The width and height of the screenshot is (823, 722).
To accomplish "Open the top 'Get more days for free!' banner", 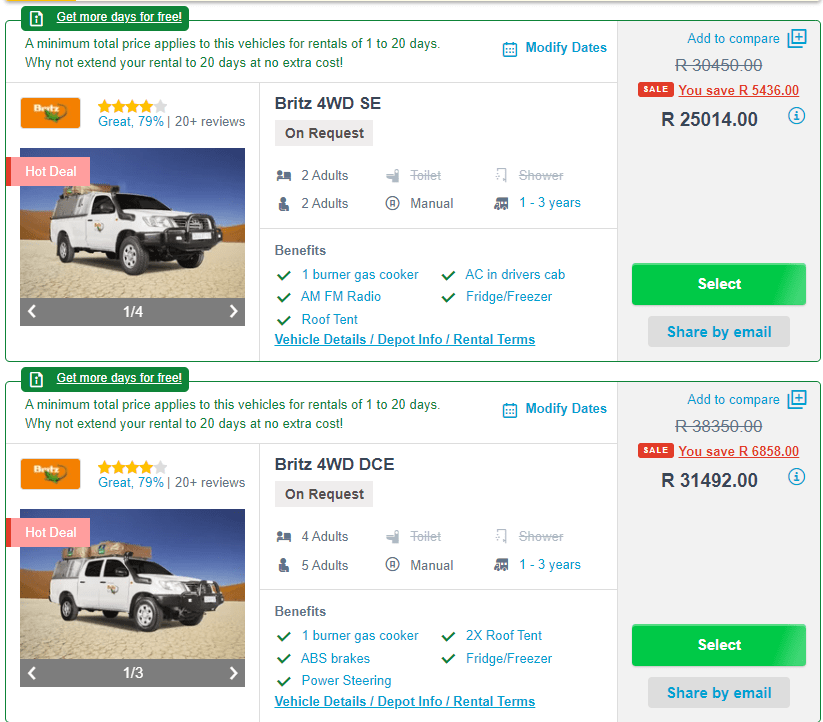I will (x=119, y=17).
